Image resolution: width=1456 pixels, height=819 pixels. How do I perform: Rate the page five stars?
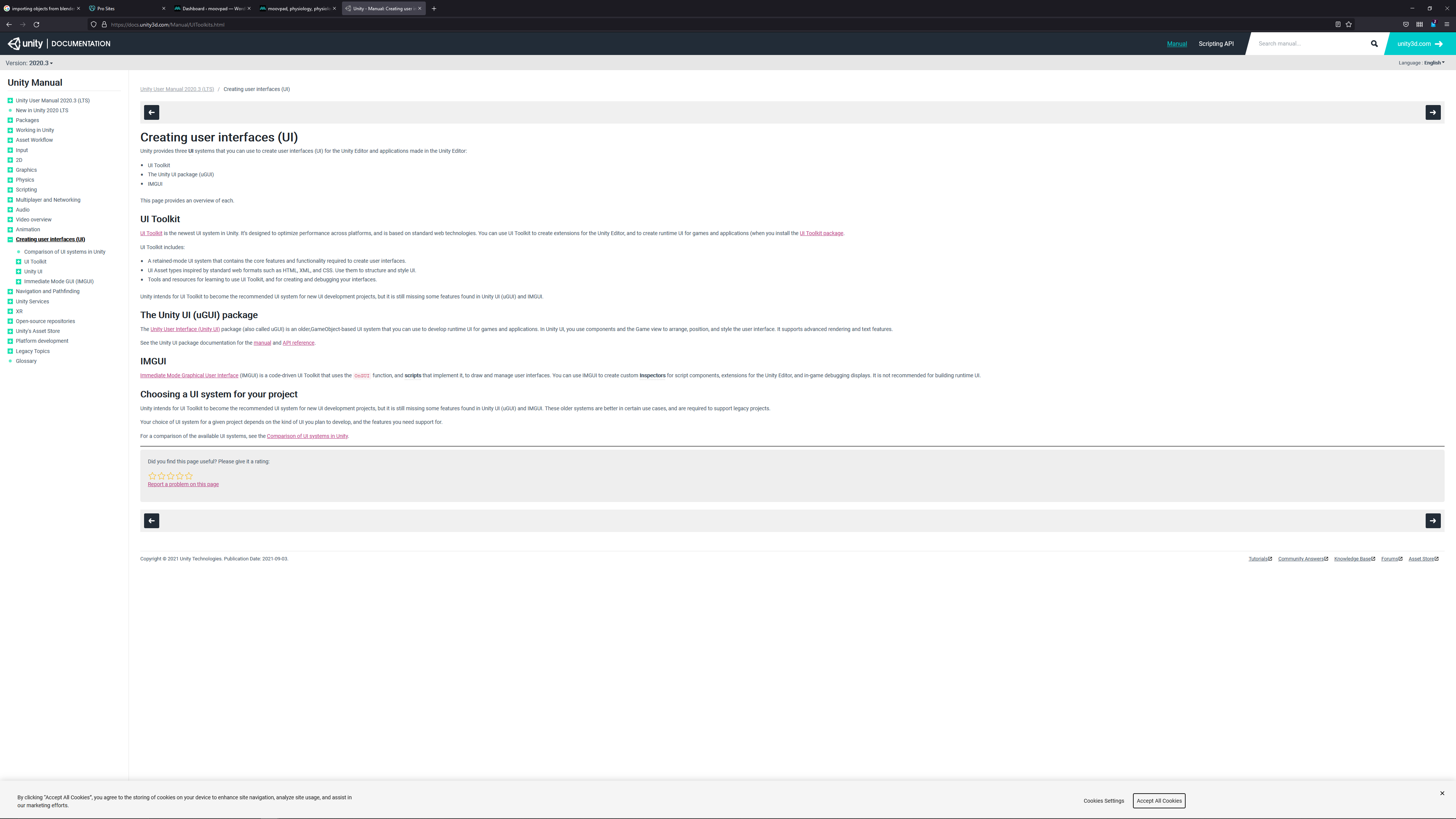tap(189, 476)
